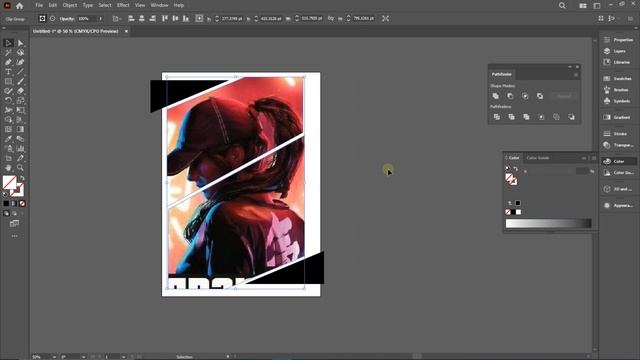Open the Arrange Documents icon
Viewport: 640px width, 360px height.
[x=583, y=6]
